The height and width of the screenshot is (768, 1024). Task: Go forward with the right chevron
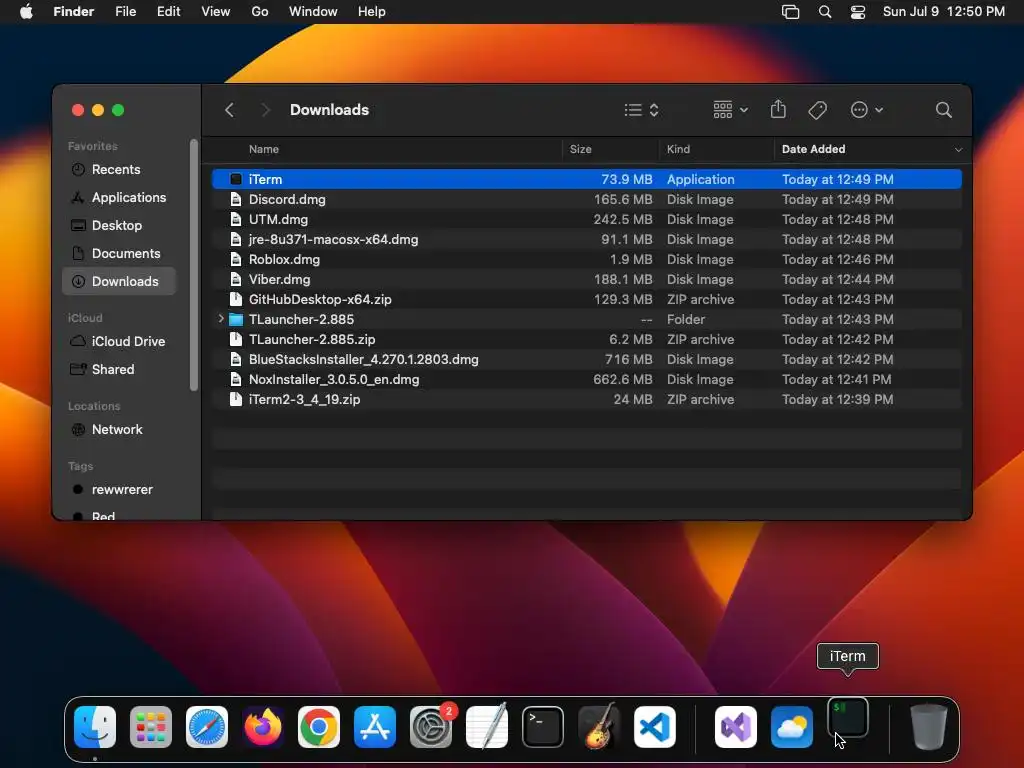[265, 110]
